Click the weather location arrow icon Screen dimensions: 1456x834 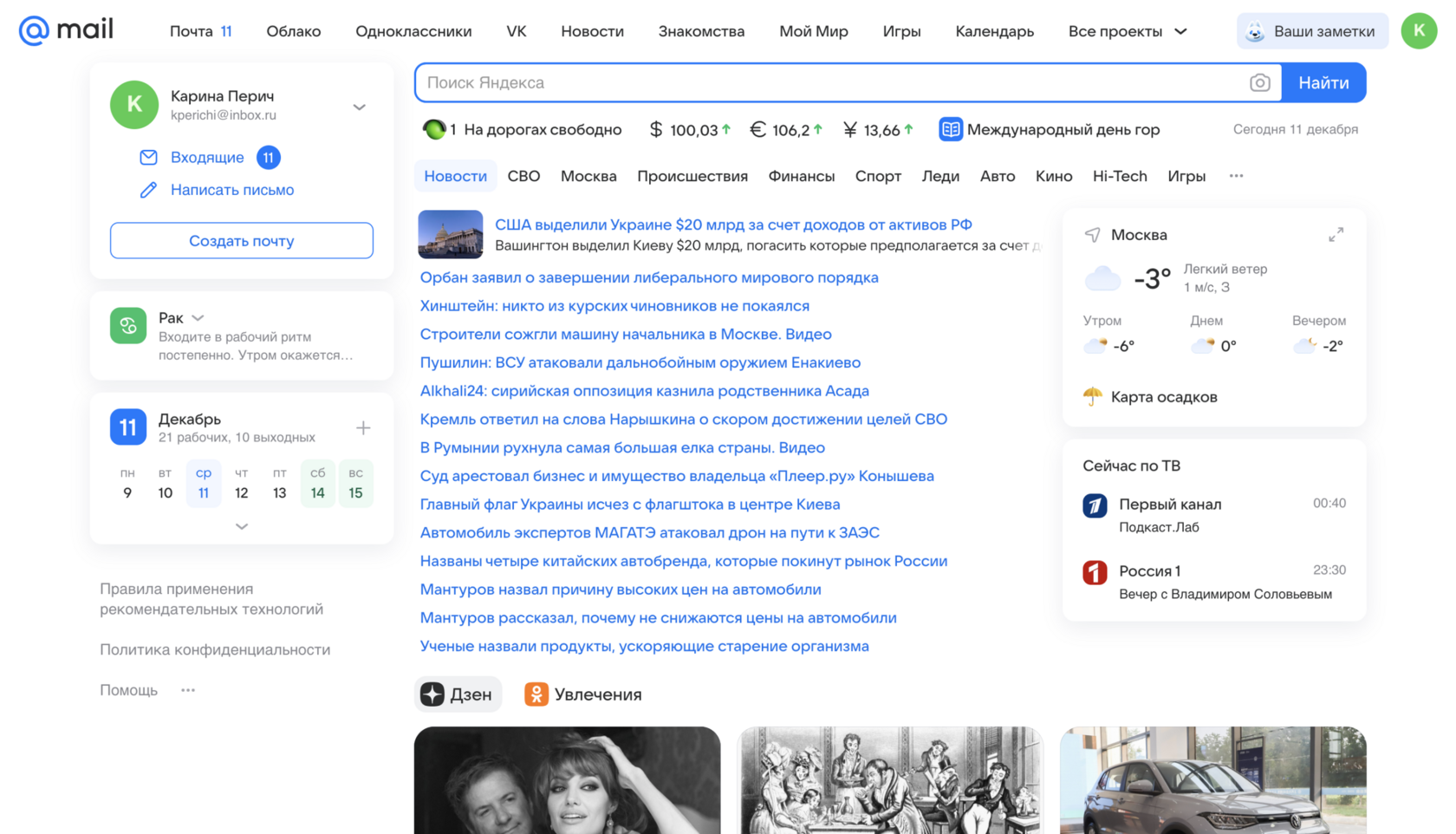point(1093,235)
